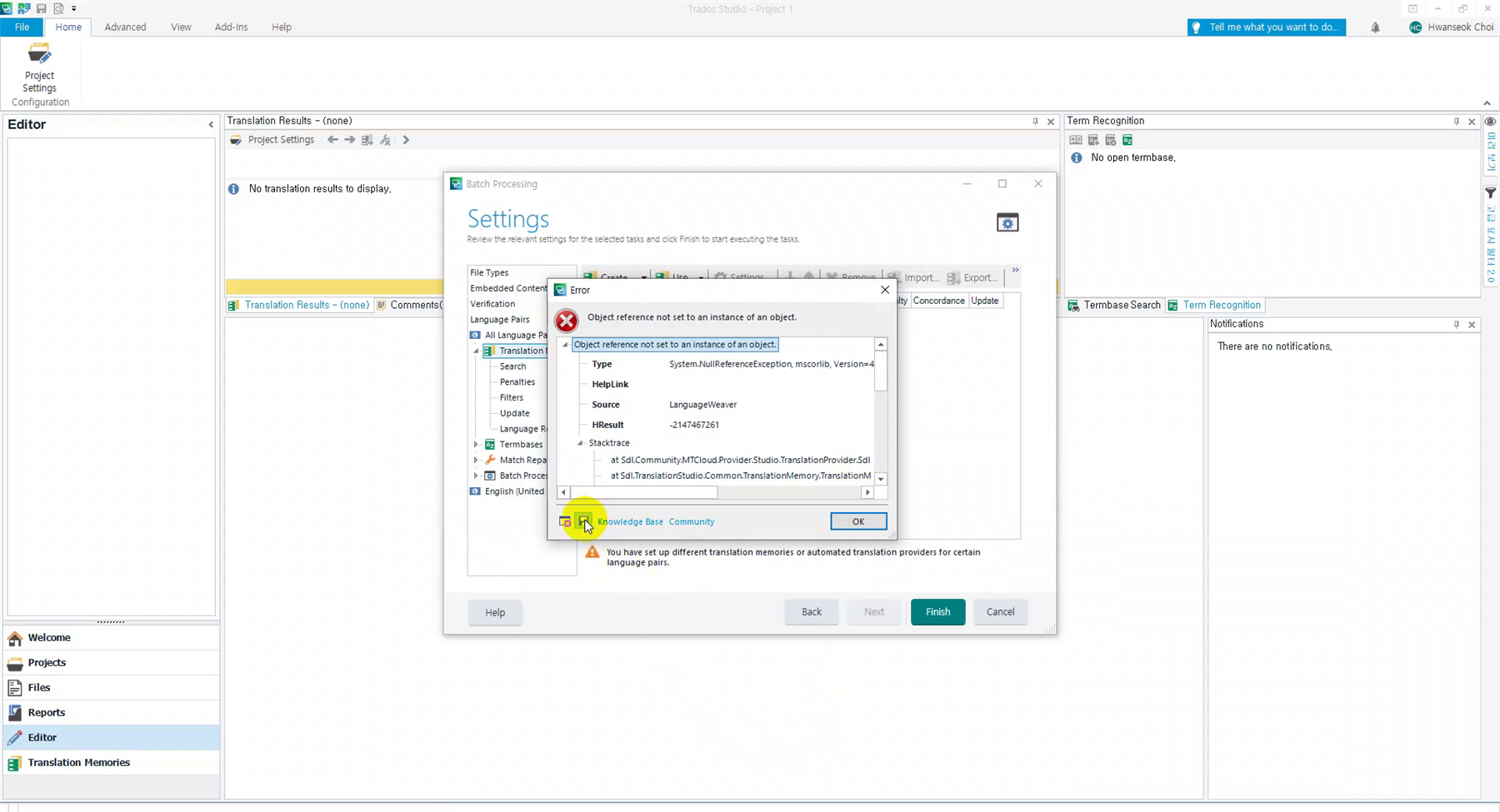Open Project Settings from Translation Results toolbar
The width and height of the screenshot is (1500, 812).
pyautogui.click(x=281, y=139)
